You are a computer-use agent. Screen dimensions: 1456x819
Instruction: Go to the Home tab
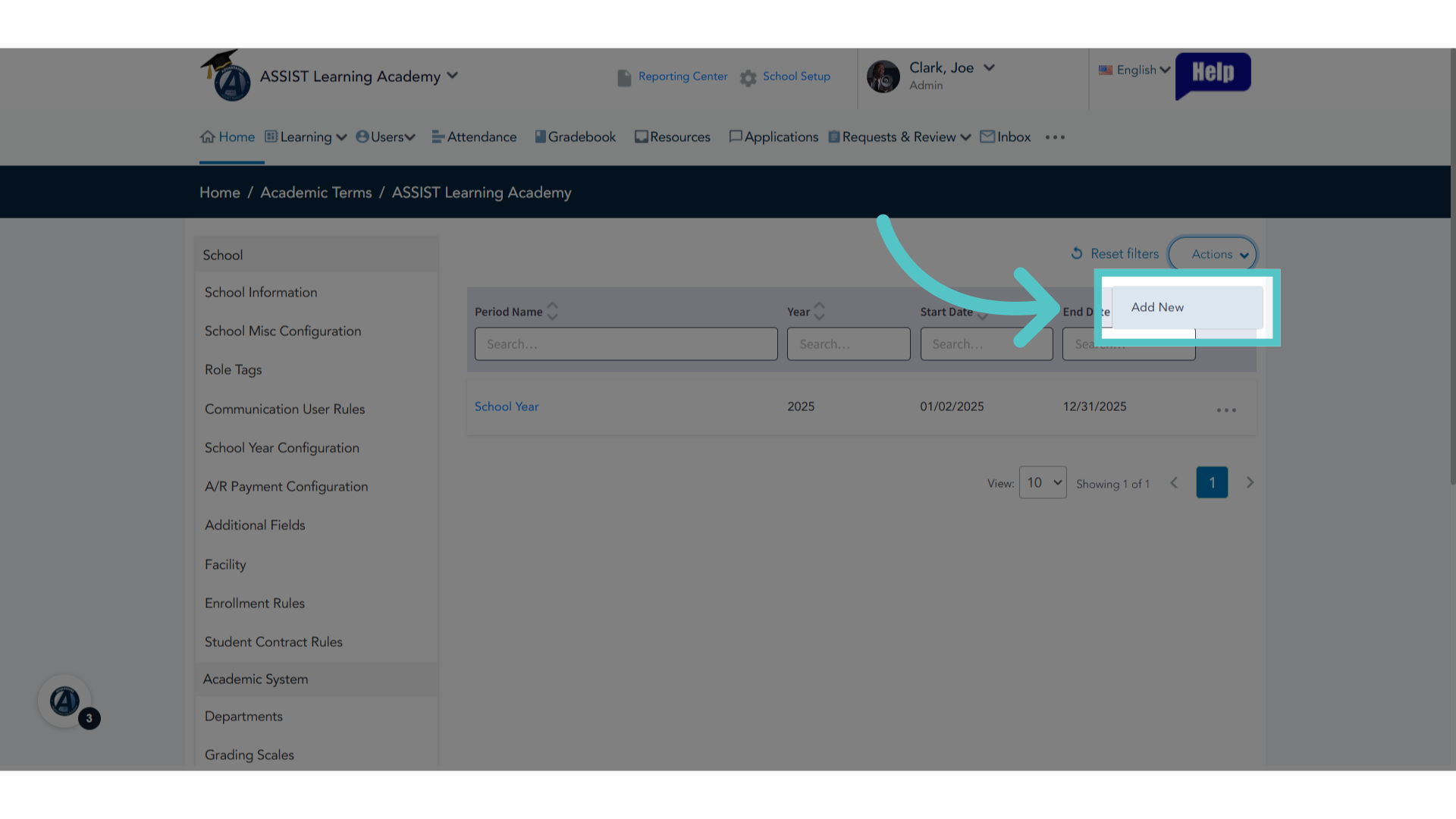(227, 136)
